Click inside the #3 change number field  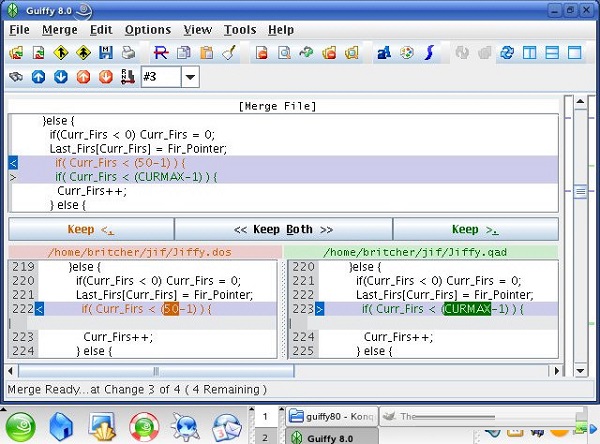tap(161, 77)
